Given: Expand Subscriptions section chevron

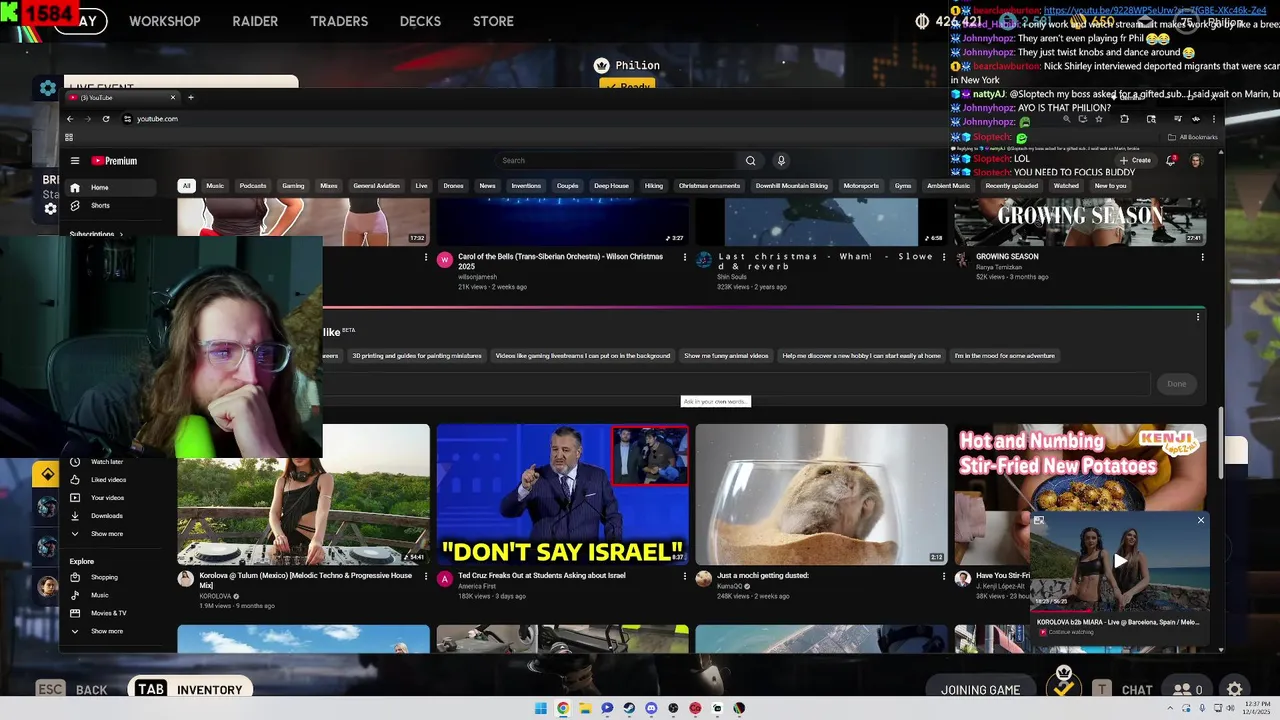Looking at the screenshot, I should click(121, 234).
